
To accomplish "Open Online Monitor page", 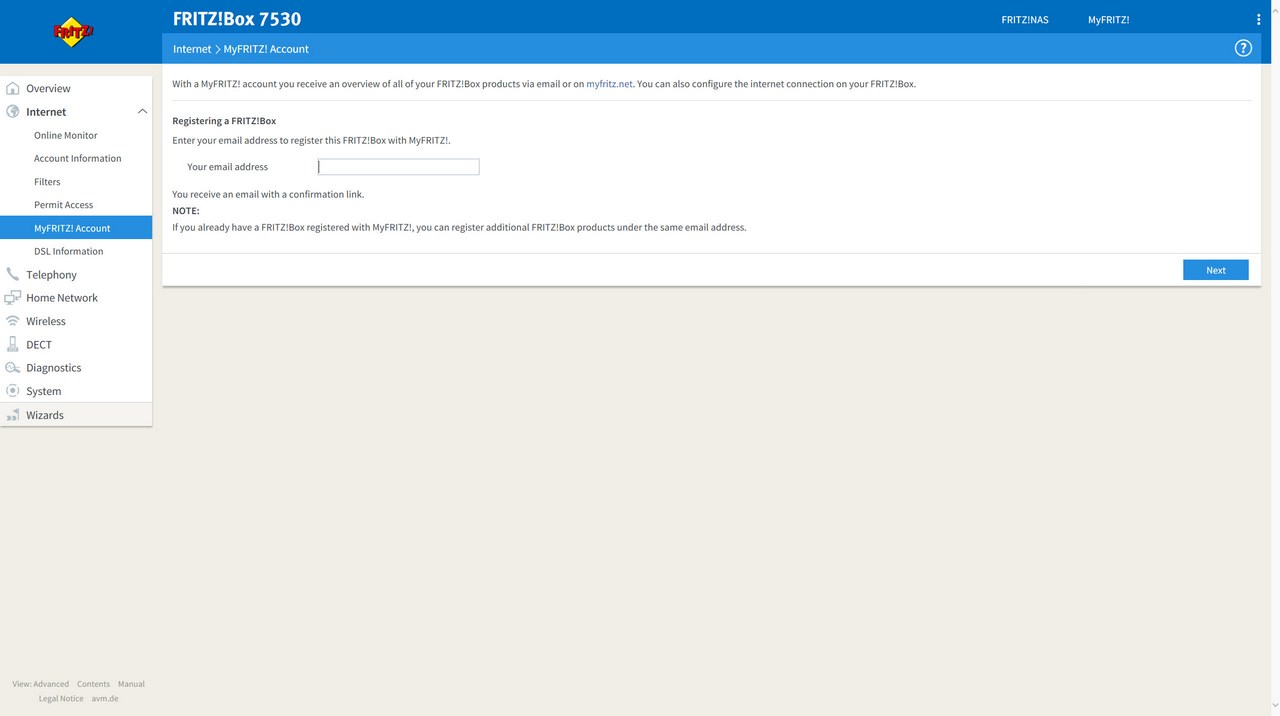I will tap(66, 135).
